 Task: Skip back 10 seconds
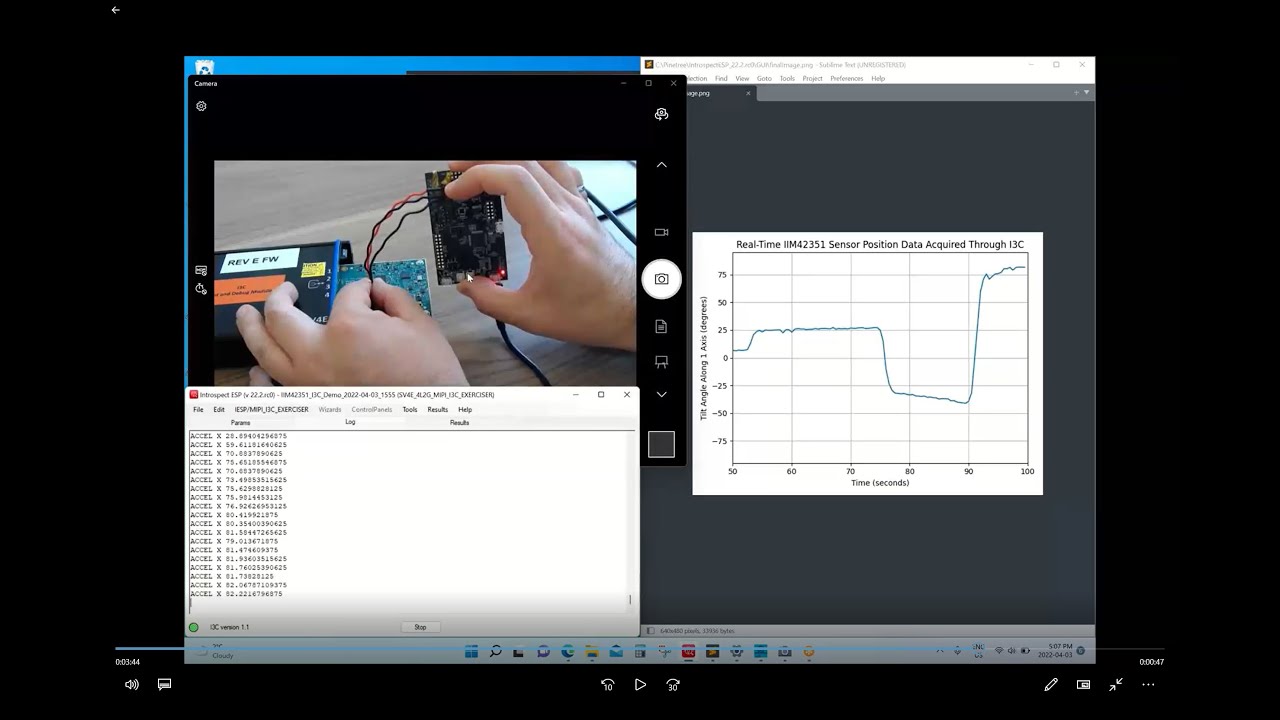[x=607, y=685]
